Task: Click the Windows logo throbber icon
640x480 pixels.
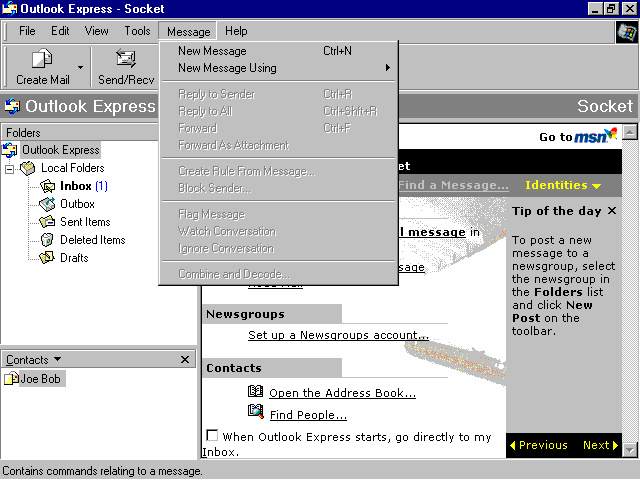Action: (x=627, y=32)
